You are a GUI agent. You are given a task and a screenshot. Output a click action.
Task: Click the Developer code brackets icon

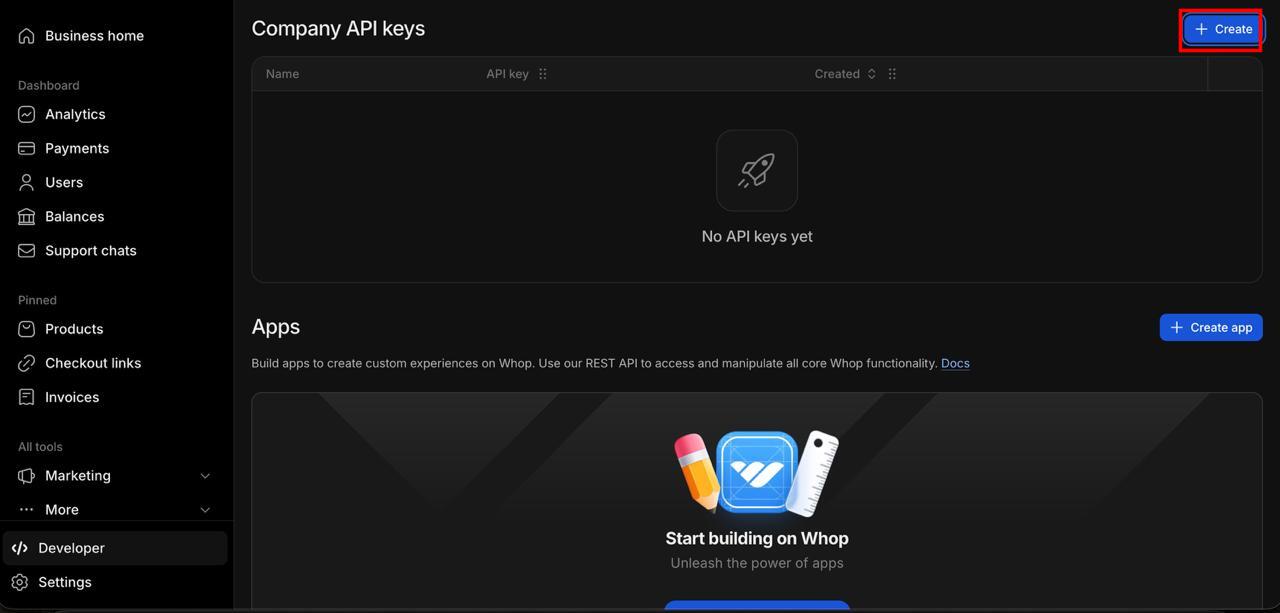[x=20, y=548]
